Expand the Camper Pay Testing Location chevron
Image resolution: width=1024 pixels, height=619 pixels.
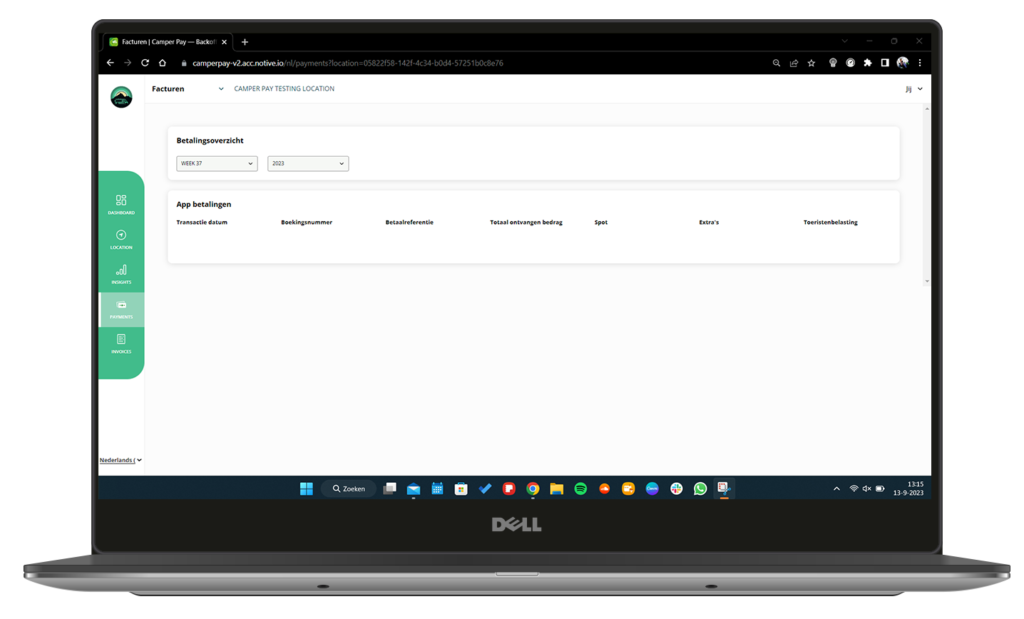point(221,89)
